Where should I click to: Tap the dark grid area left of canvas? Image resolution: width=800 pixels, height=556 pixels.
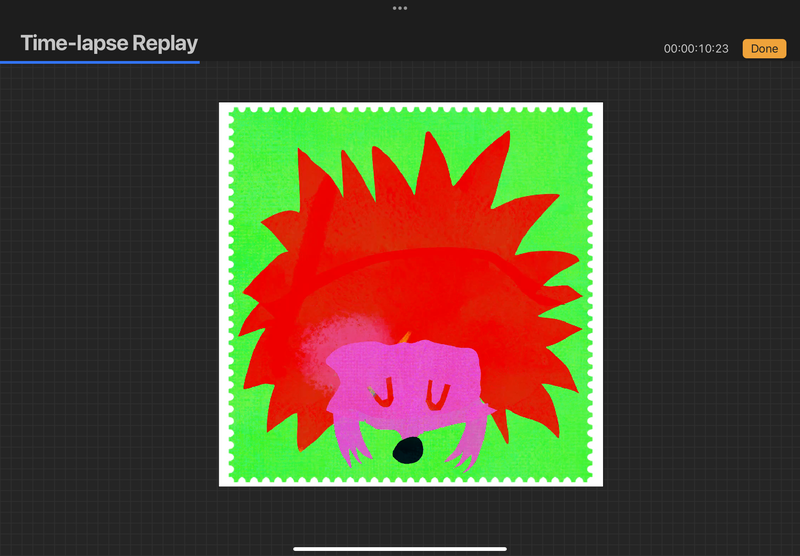click(x=110, y=300)
